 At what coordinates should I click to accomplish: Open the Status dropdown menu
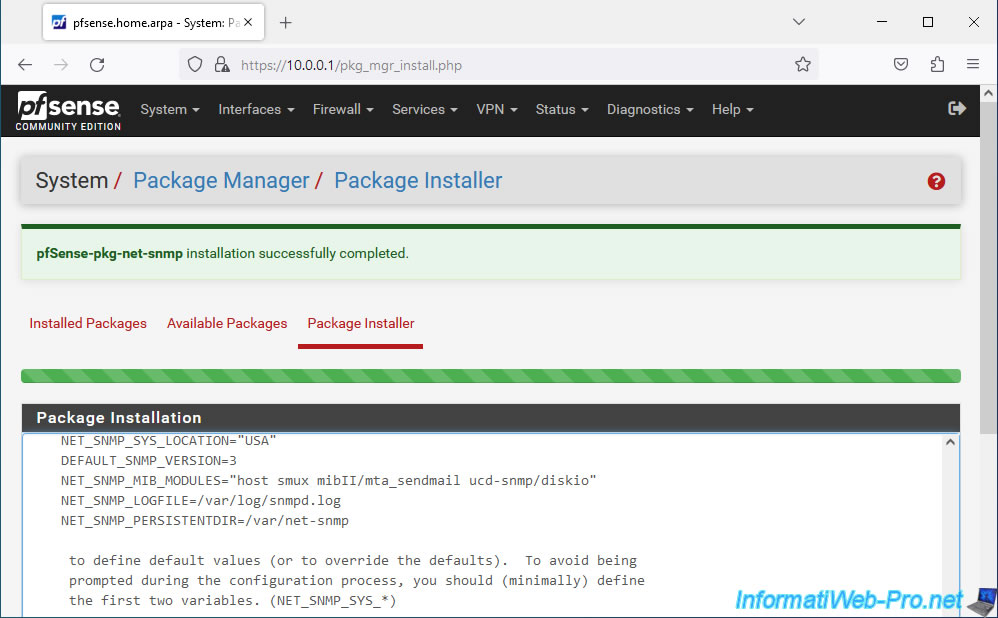click(x=562, y=109)
